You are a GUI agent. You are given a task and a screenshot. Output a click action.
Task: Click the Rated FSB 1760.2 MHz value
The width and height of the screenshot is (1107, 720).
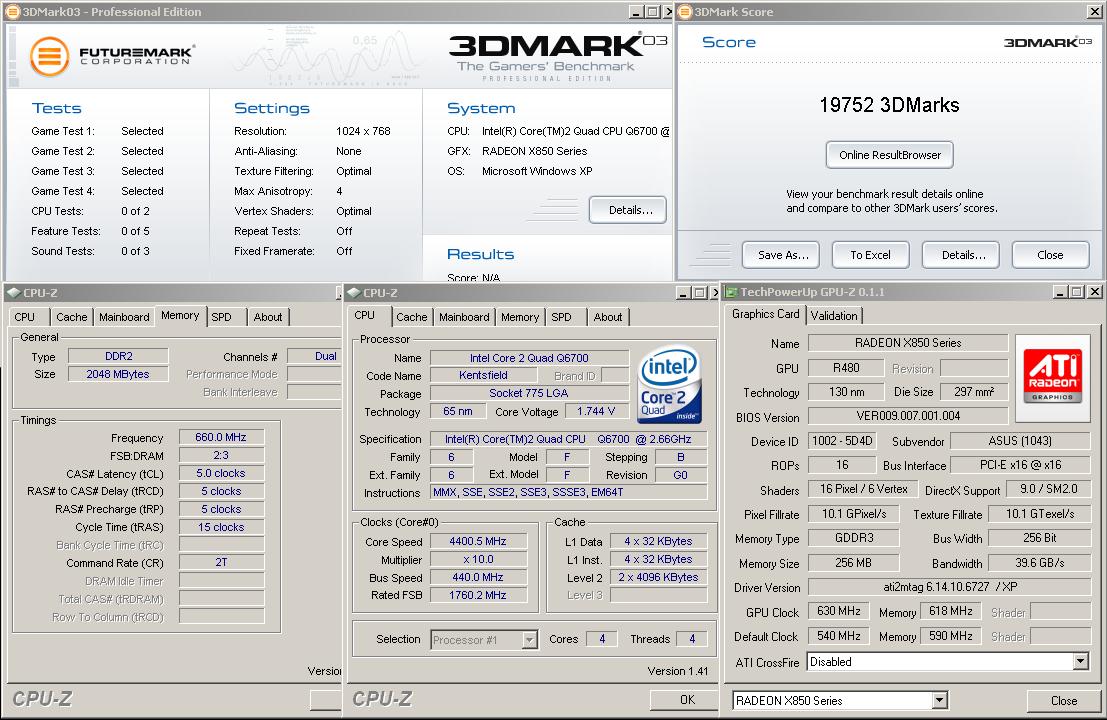pyautogui.click(x=478, y=595)
